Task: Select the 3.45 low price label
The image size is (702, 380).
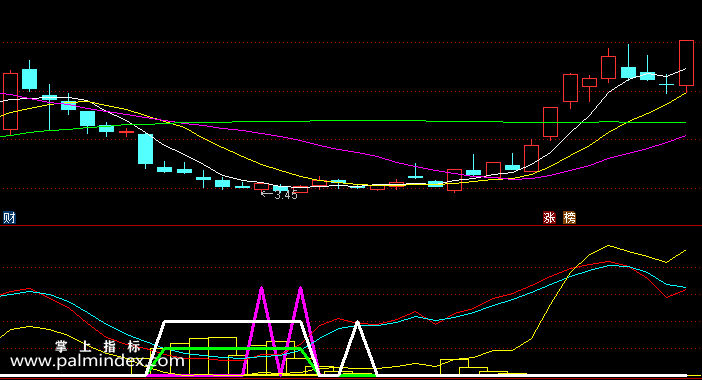Action: click(286, 195)
